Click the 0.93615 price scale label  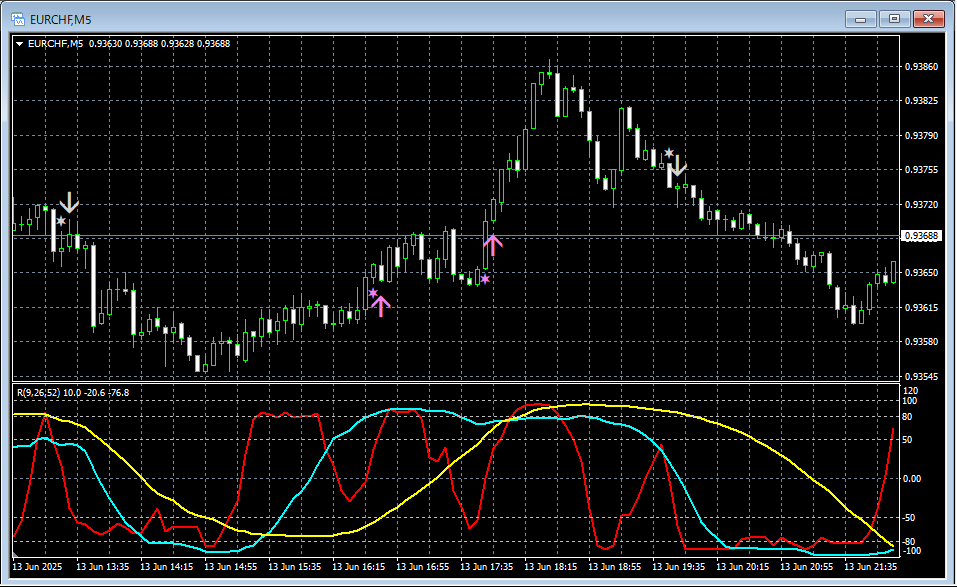922,308
